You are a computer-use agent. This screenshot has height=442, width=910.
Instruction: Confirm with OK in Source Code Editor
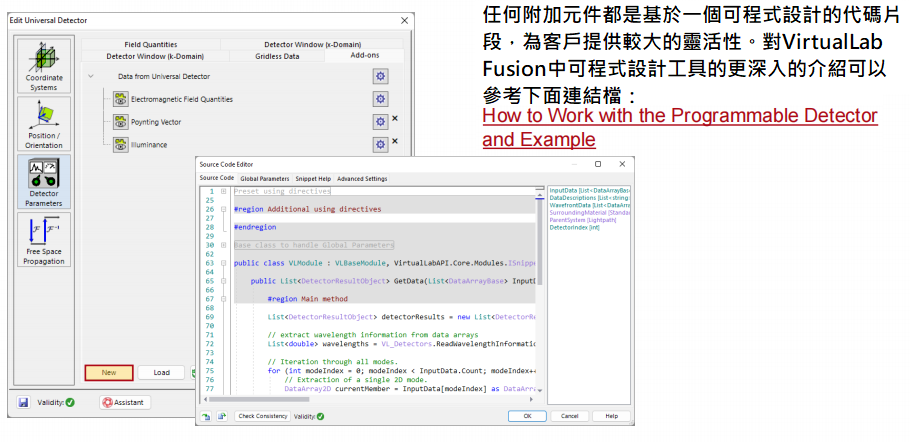(x=527, y=416)
